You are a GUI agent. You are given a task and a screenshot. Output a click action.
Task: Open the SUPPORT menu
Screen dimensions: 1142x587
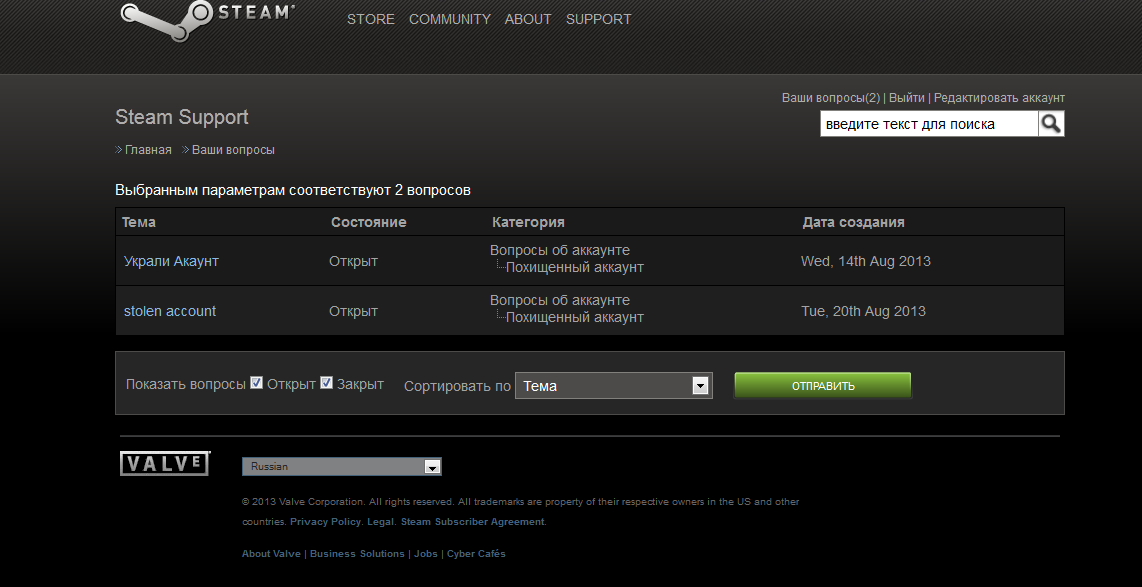point(599,20)
